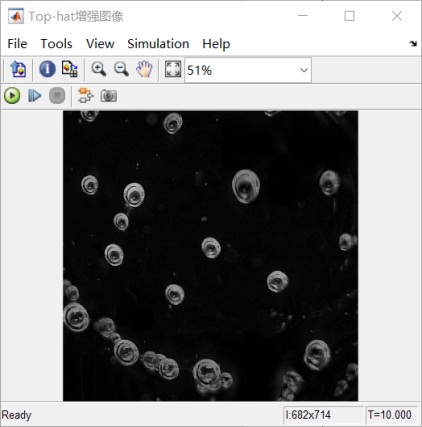Expand the 51% magnification dropdown
The height and width of the screenshot is (427, 422).
coord(248,70)
